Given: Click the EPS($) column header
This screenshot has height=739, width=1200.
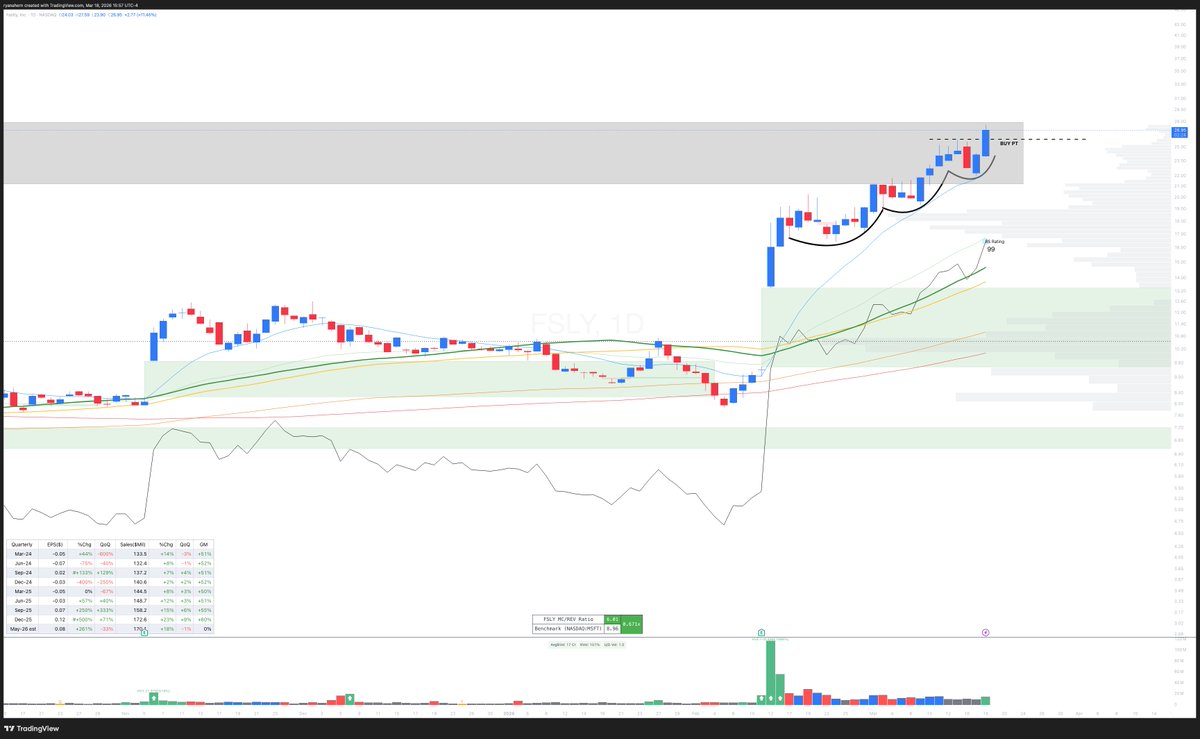Looking at the screenshot, I should [x=55, y=544].
